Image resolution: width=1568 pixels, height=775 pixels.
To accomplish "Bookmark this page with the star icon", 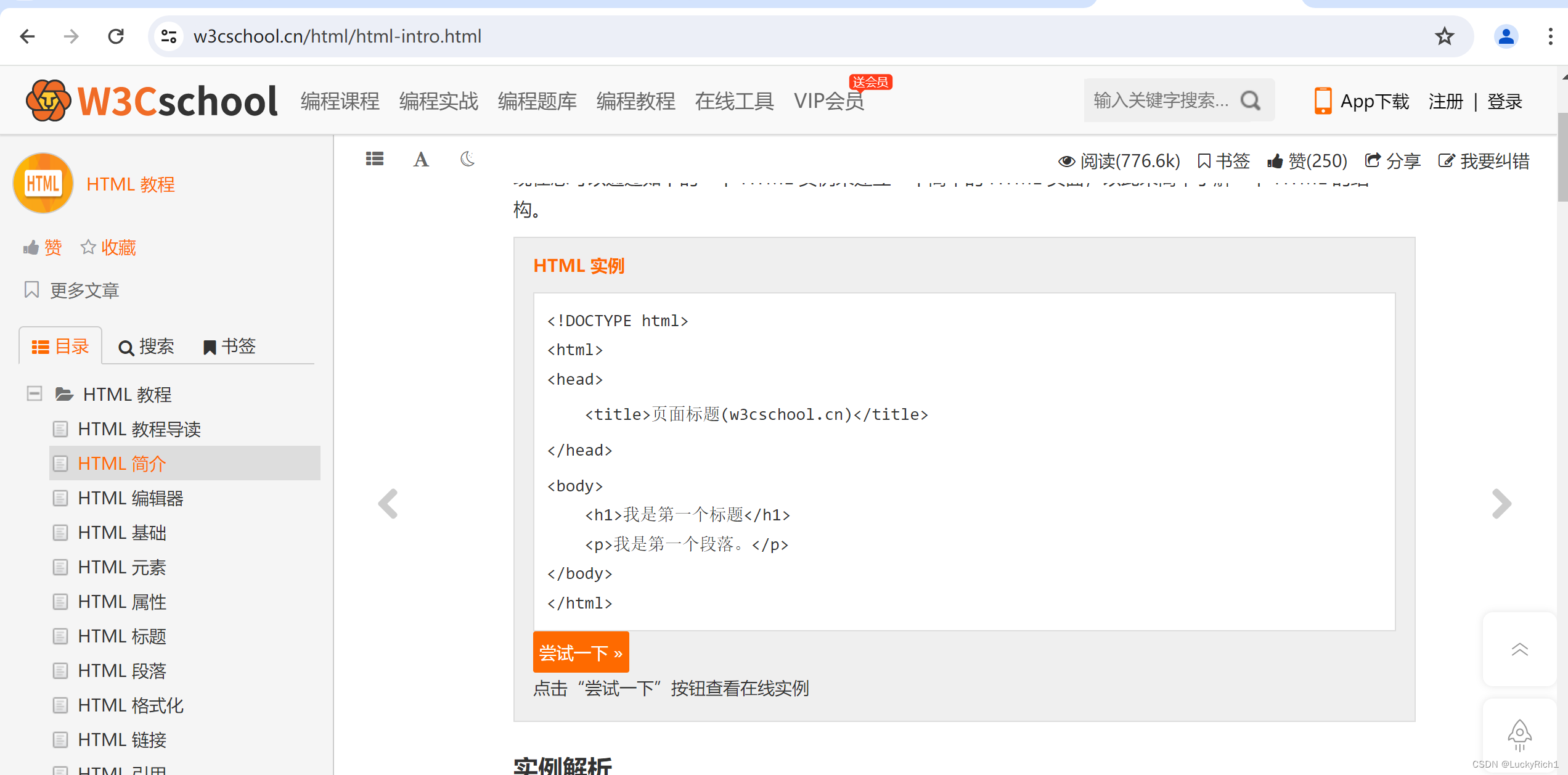I will [x=1444, y=36].
